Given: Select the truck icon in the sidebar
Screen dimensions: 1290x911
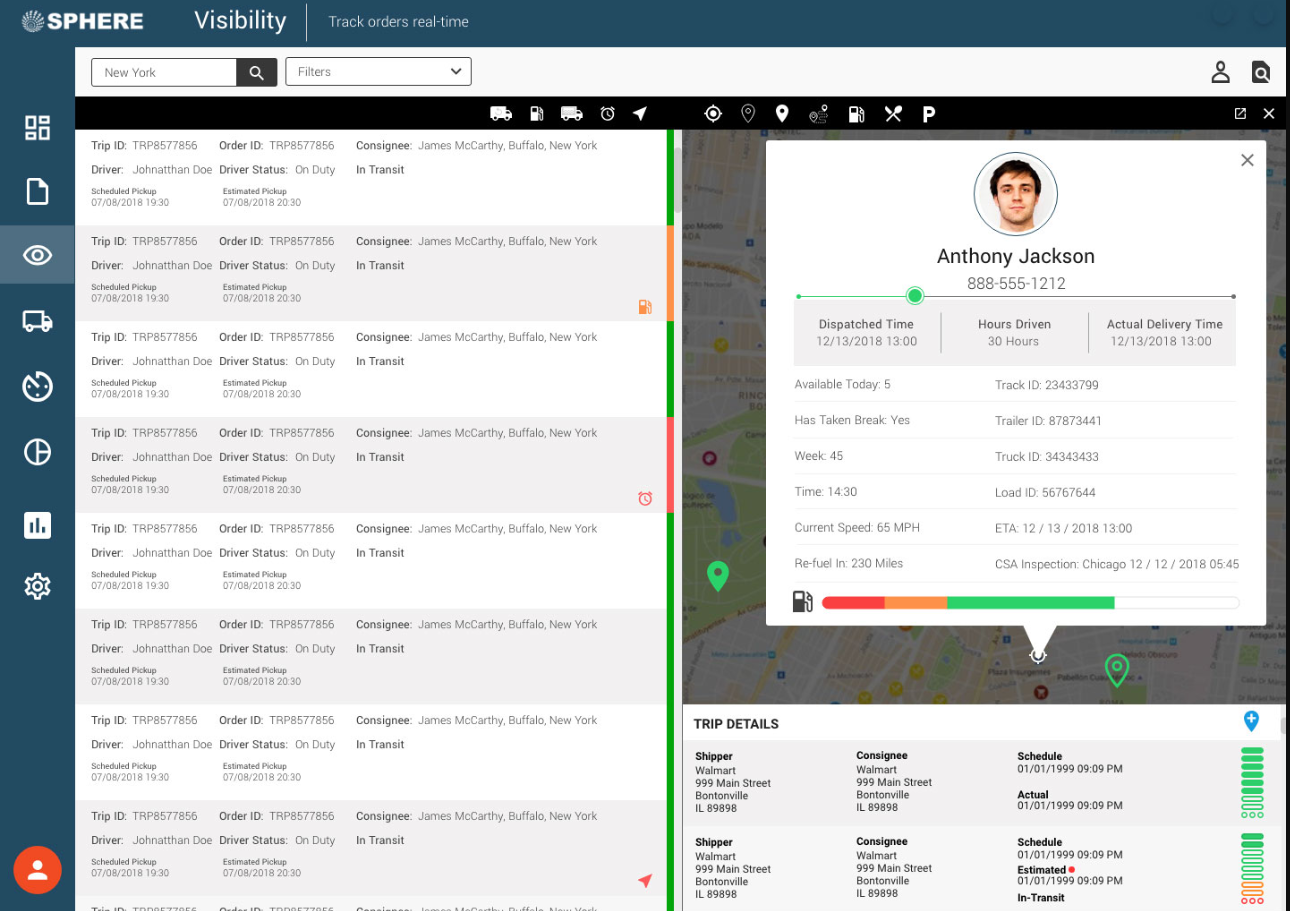Looking at the screenshot, I should pos(37,320).
